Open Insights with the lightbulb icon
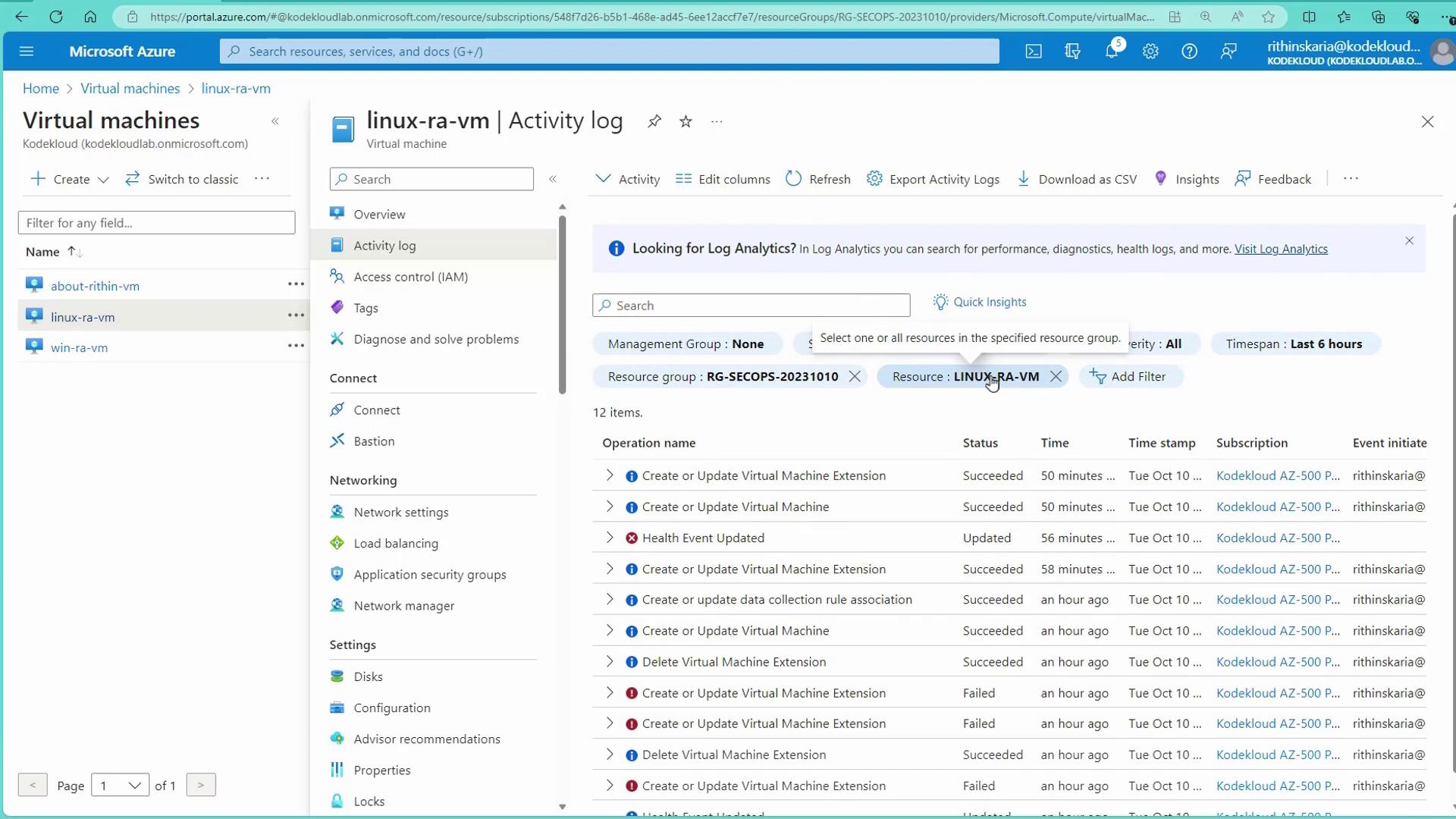This screenshot has height=819, width=1456. pos(1160,179)
